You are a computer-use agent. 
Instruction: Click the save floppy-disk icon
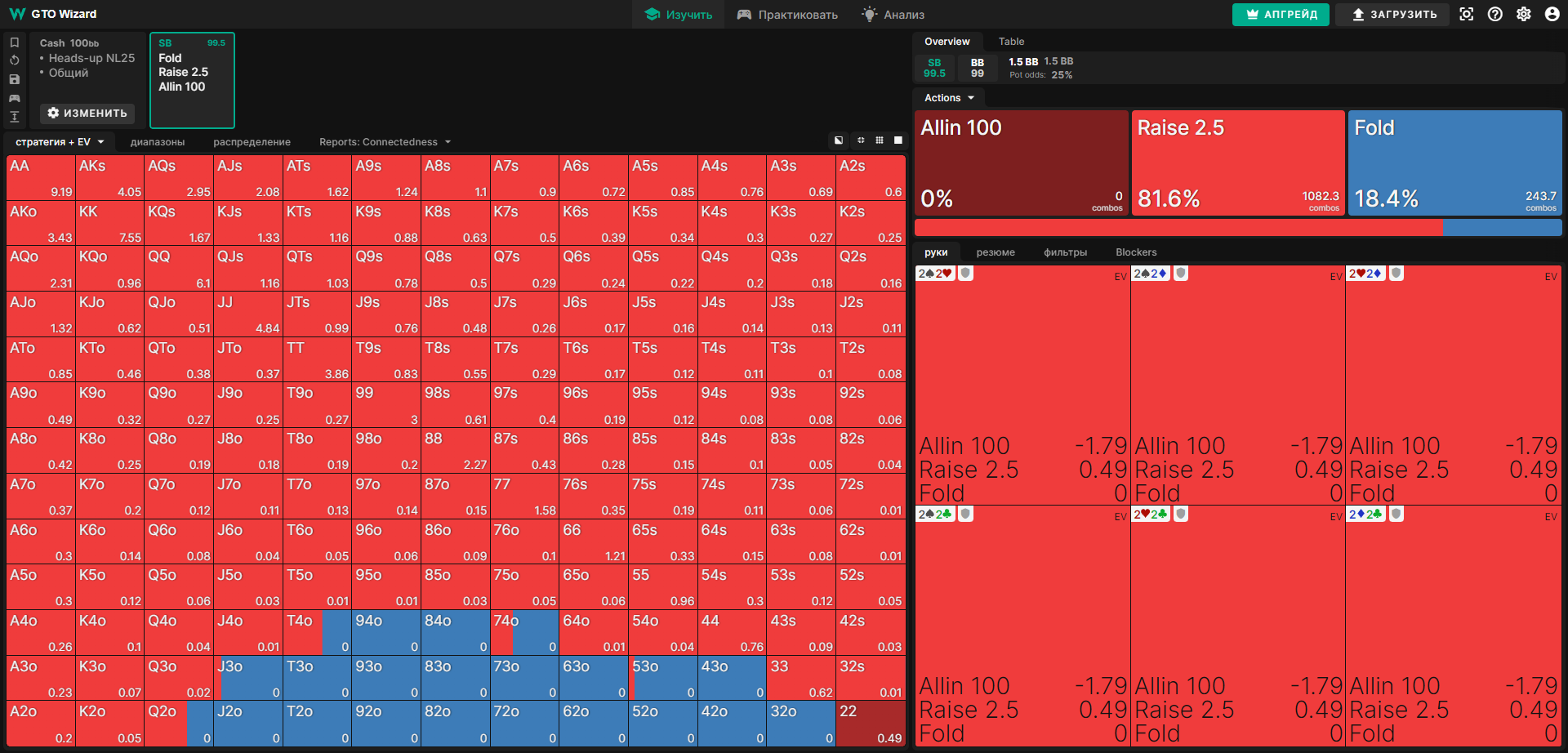(x=14, y=79)
